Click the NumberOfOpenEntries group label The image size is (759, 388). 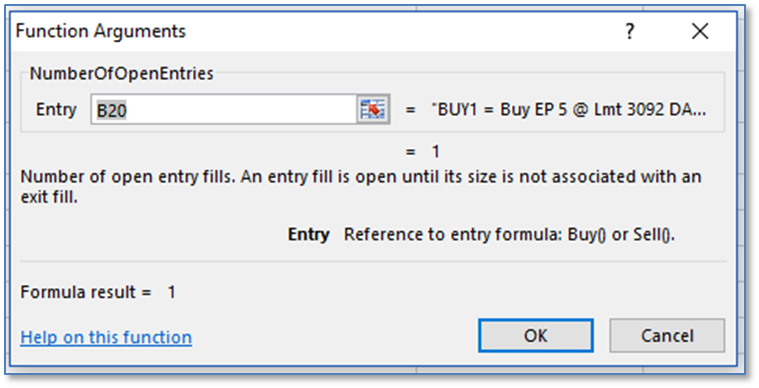121,74
